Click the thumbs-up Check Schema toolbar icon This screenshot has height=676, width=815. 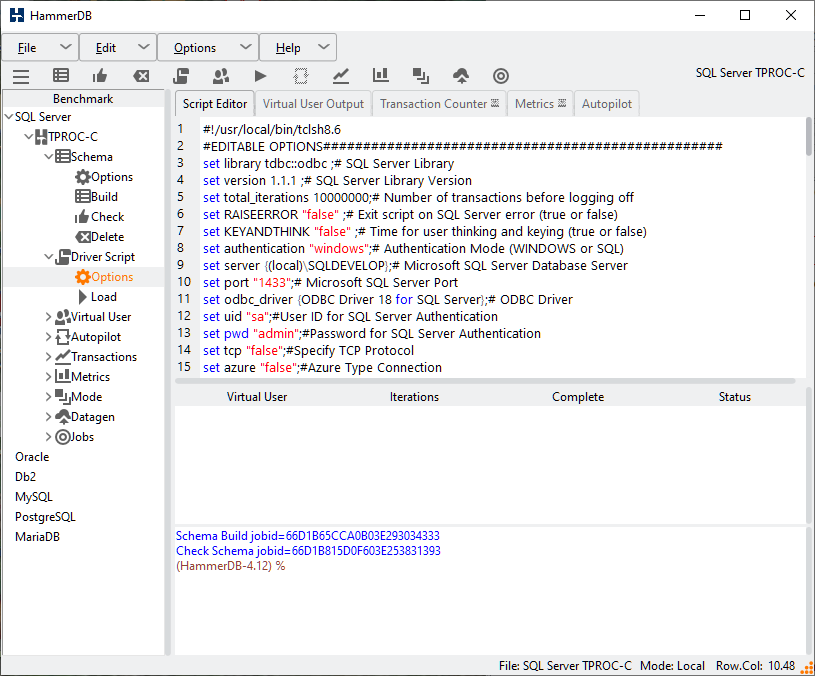[x=100, y=76]
